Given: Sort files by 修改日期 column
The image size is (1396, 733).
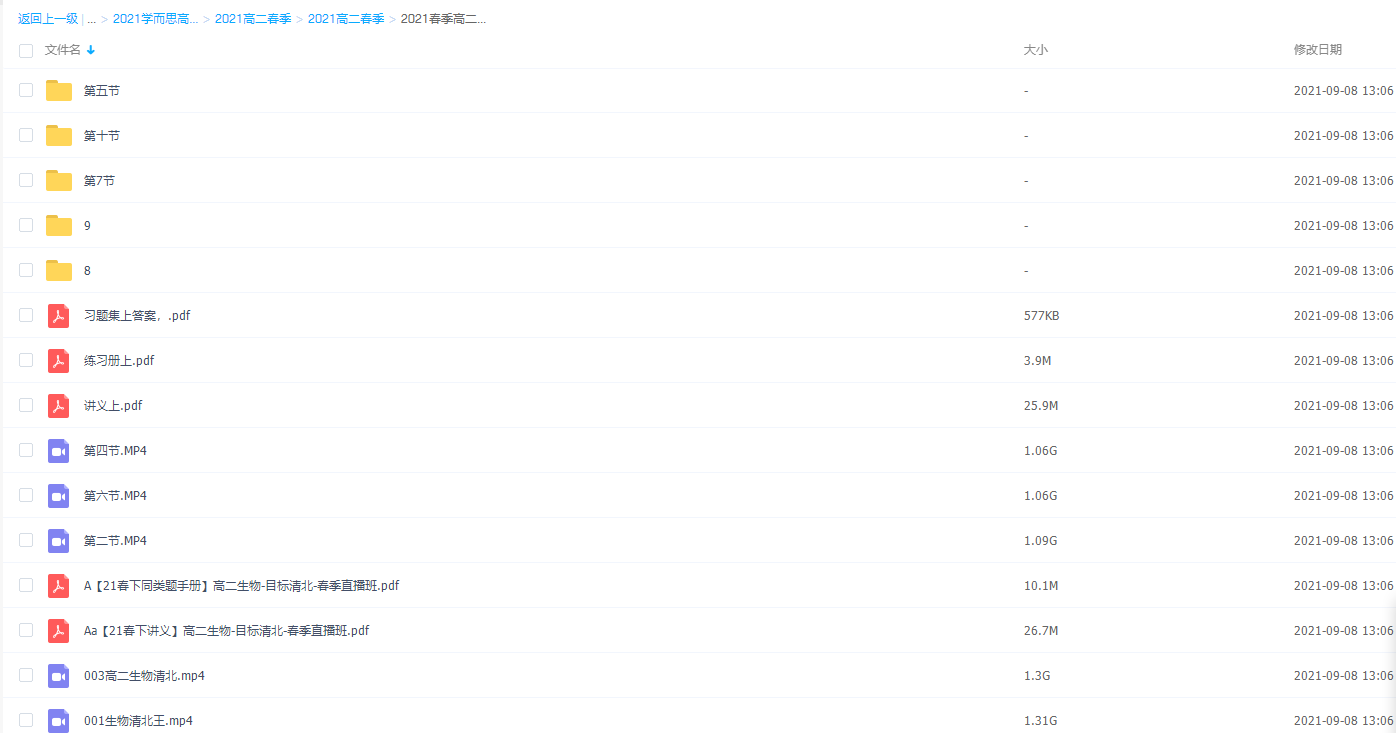Looking at the screenshot, I should point(1317,50).
